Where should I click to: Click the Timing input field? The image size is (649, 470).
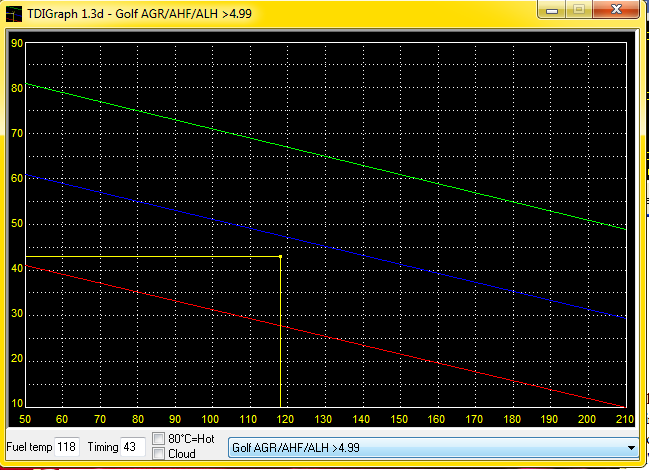coord(132,447)
